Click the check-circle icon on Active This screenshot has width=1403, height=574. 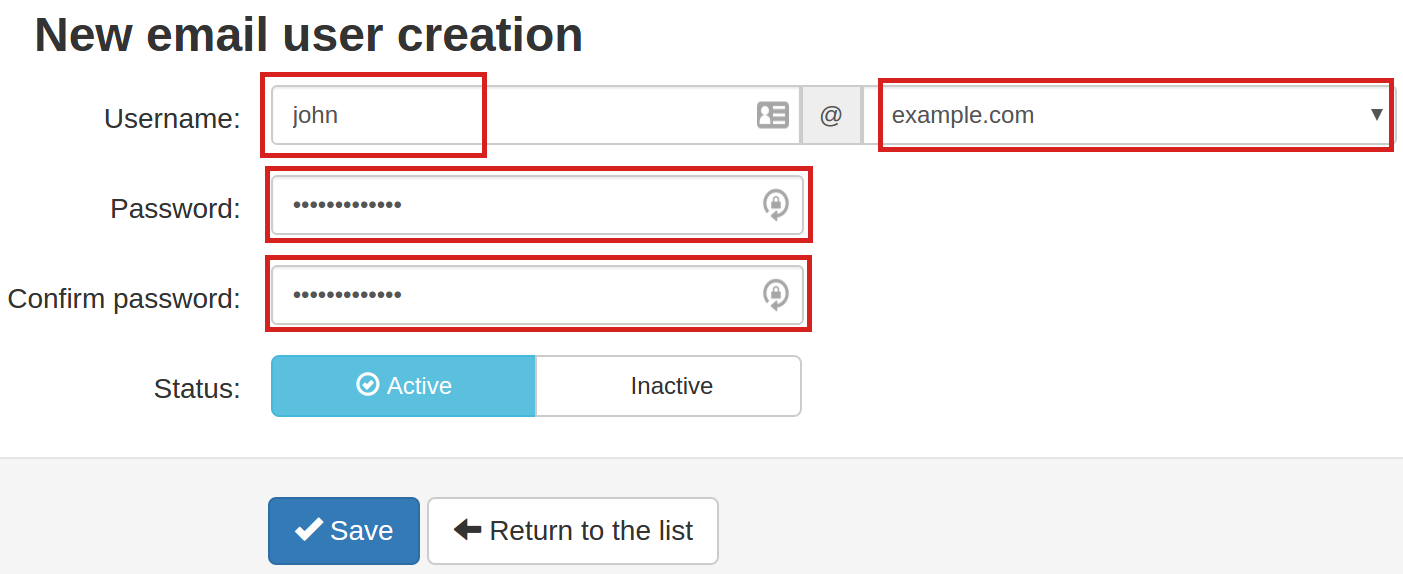point(368,385)
